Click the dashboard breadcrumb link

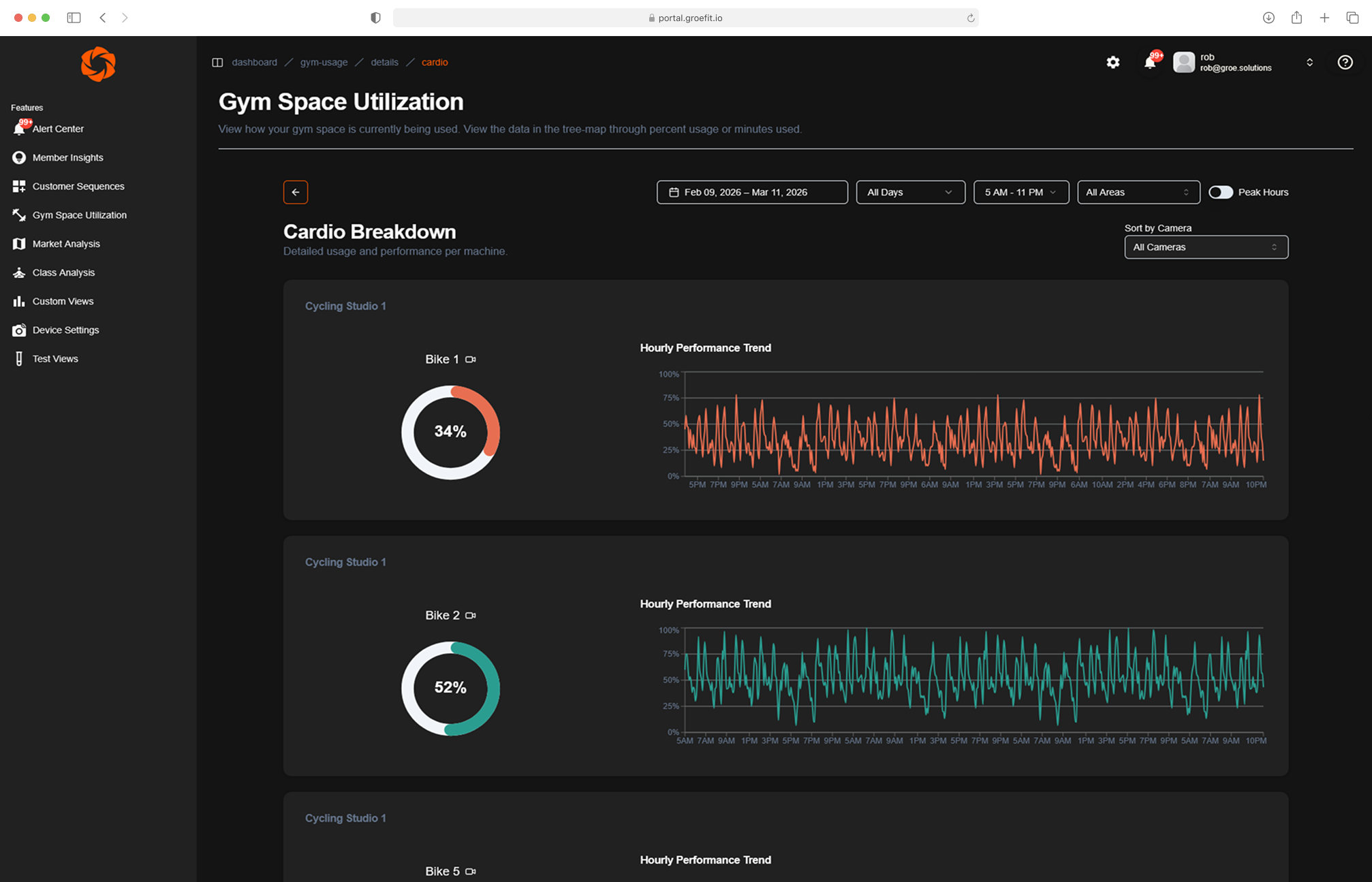pyautogui.click(x=254, y=62)
